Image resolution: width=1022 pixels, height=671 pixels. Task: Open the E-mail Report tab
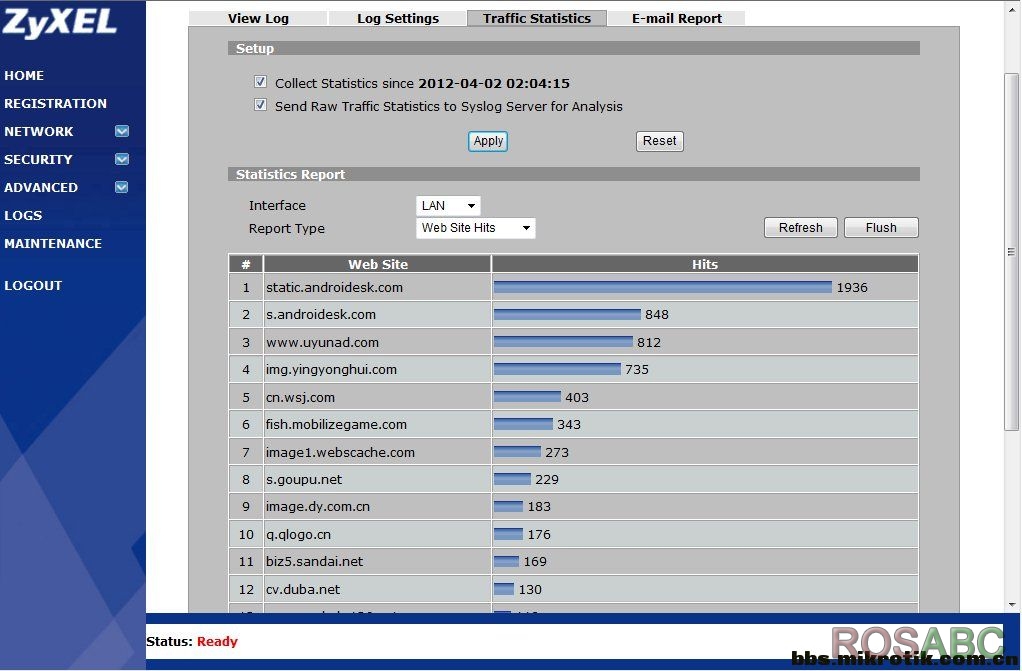point(677,18)
